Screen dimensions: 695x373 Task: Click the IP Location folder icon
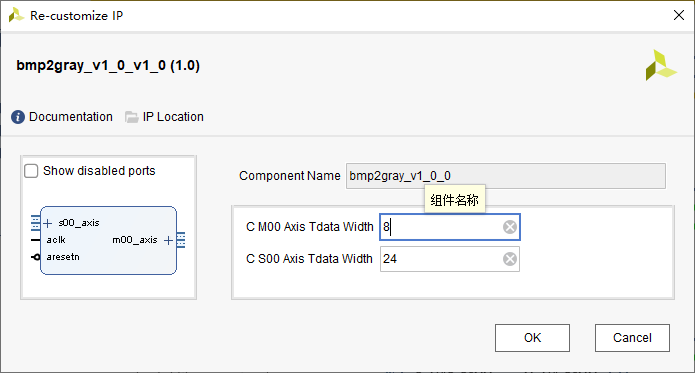click(131, 117)
